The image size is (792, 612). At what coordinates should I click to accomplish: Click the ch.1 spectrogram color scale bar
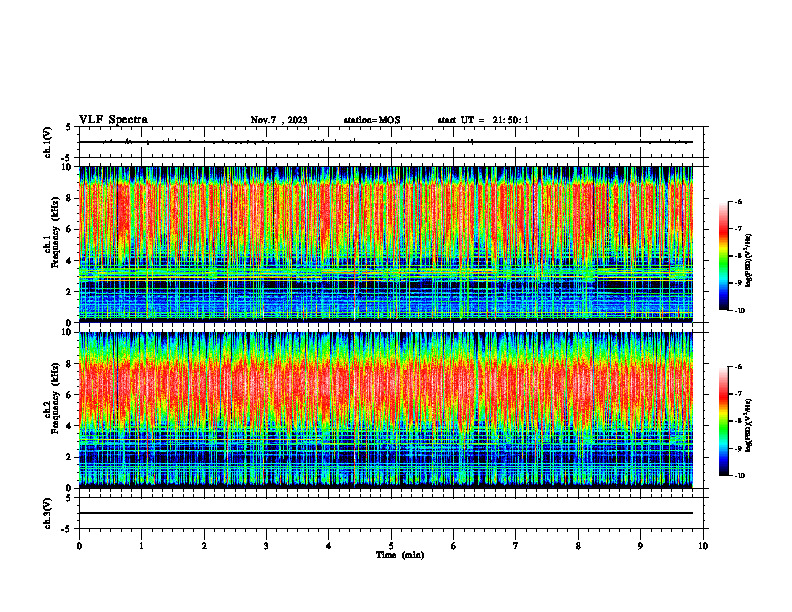(x=724, y=256)
